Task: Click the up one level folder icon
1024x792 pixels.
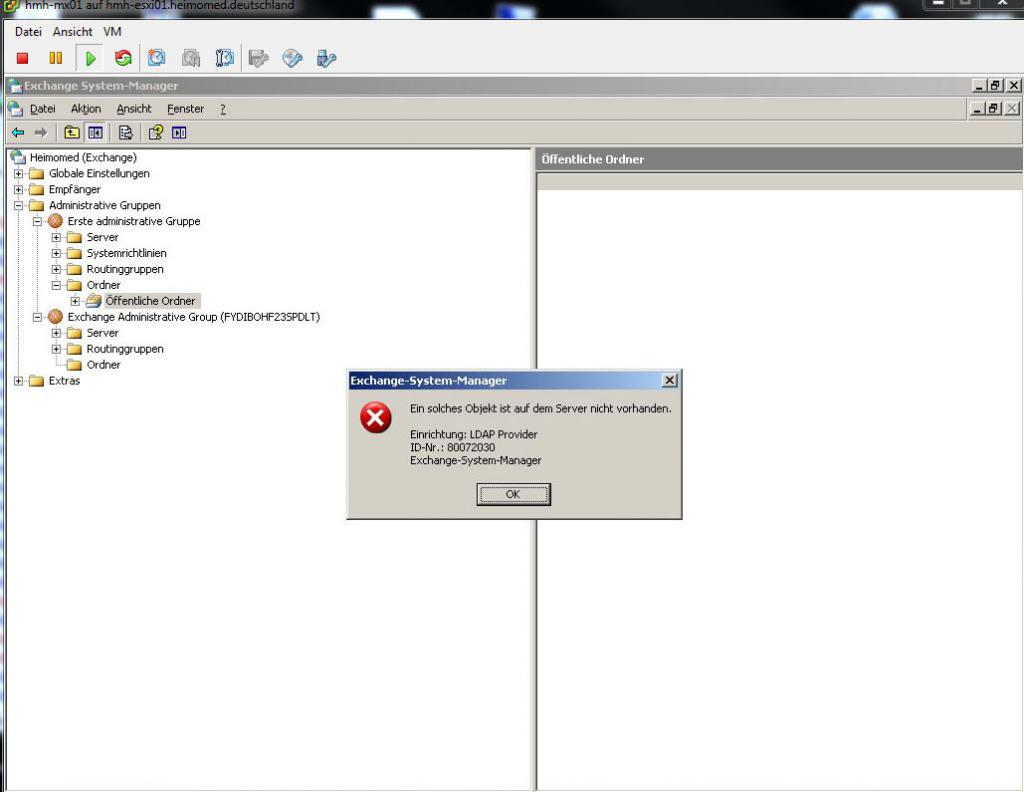Action: (72, 133)
